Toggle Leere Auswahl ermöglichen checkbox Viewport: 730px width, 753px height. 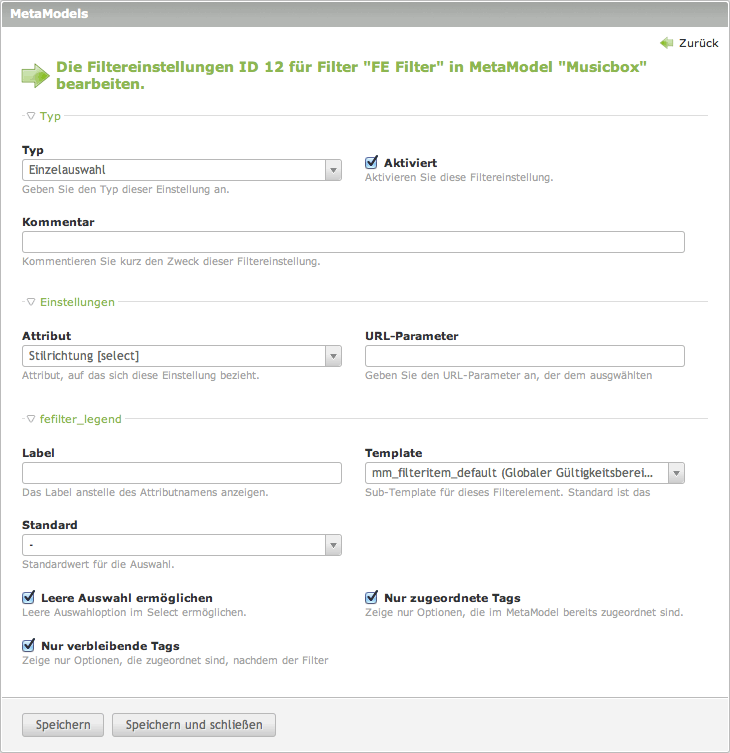[29, 597]
